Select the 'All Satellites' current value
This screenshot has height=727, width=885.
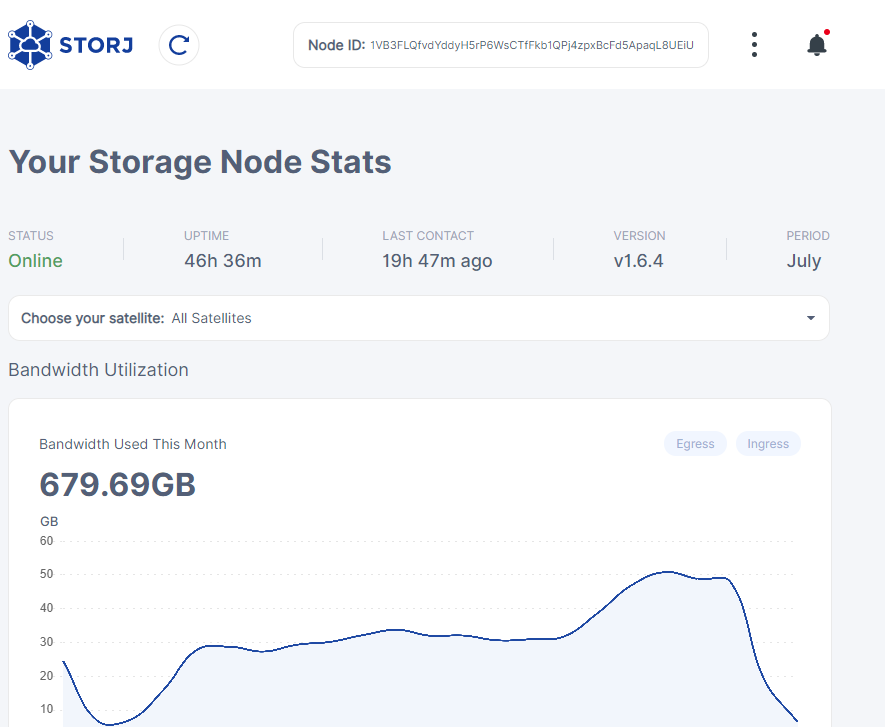[x=211, y=318]
